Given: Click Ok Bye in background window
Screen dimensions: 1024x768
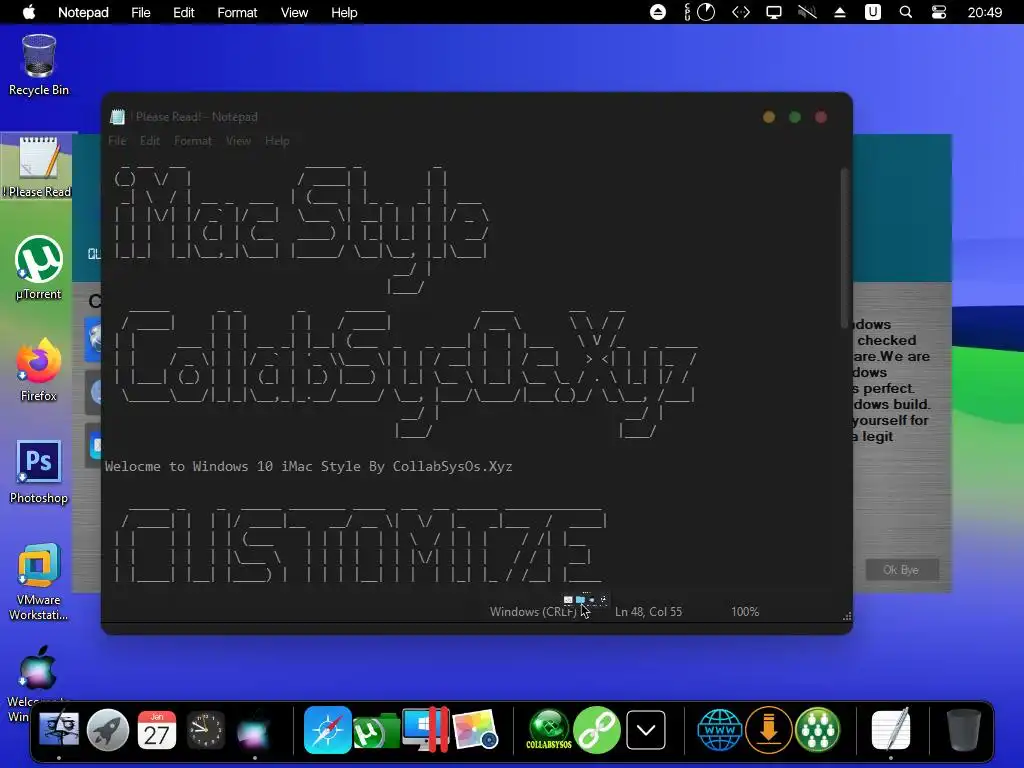Looking at the screenshot, I should [x=901, y=570].
